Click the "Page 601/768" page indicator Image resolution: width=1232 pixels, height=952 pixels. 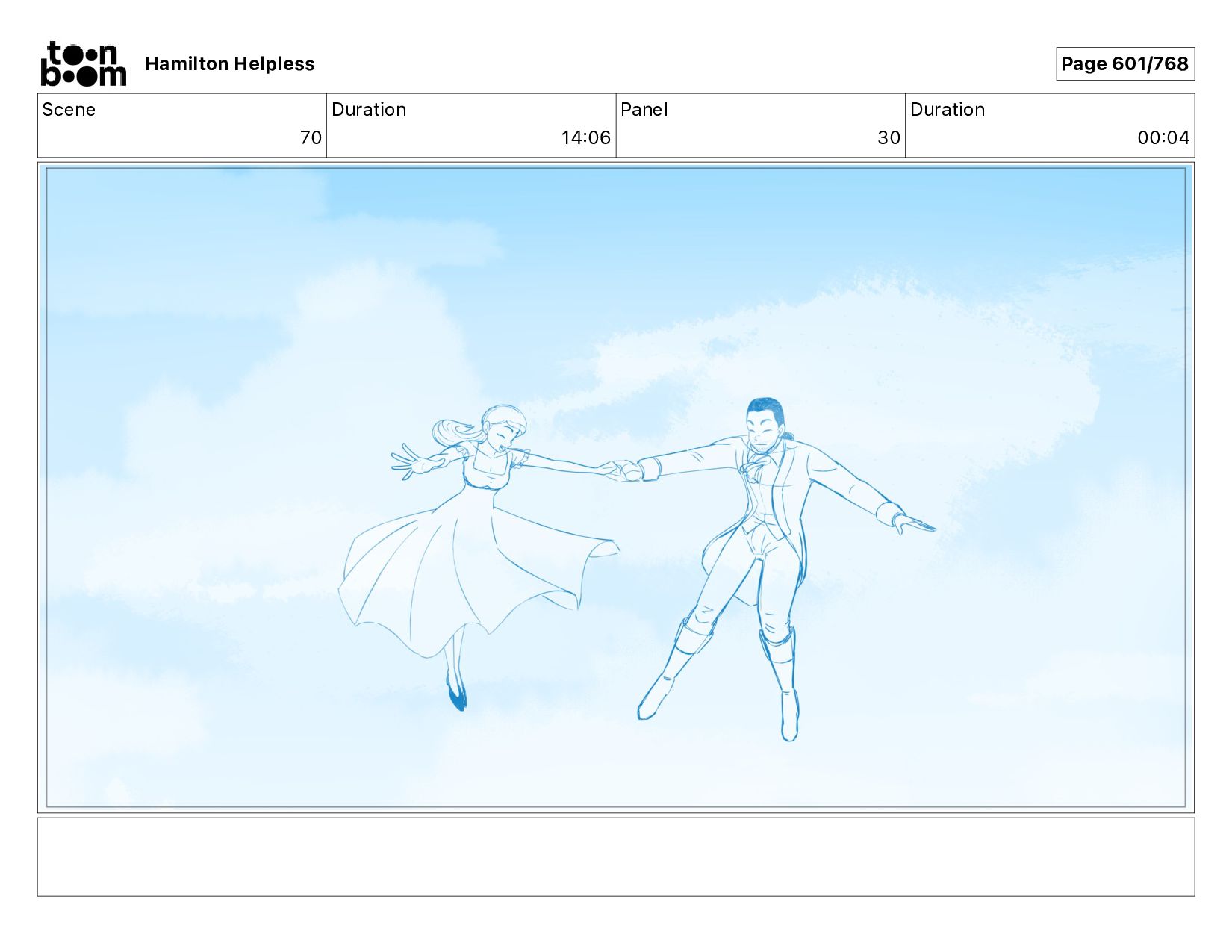pyautogui.click(x=1124, y=64)
